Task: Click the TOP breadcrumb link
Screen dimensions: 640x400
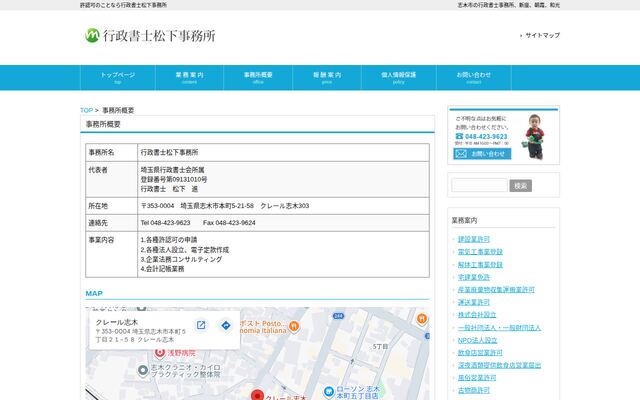Action: [87, 110]
